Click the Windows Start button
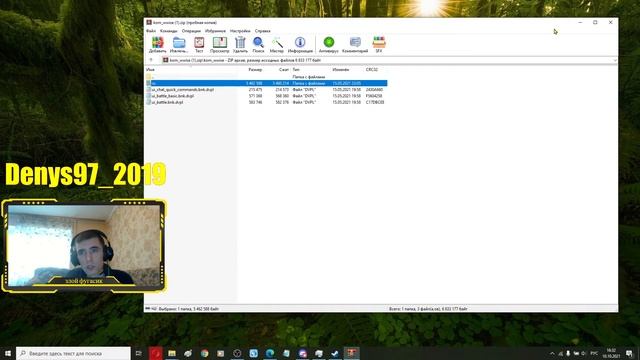Screen dimensions: 640x360 point(7,353)
